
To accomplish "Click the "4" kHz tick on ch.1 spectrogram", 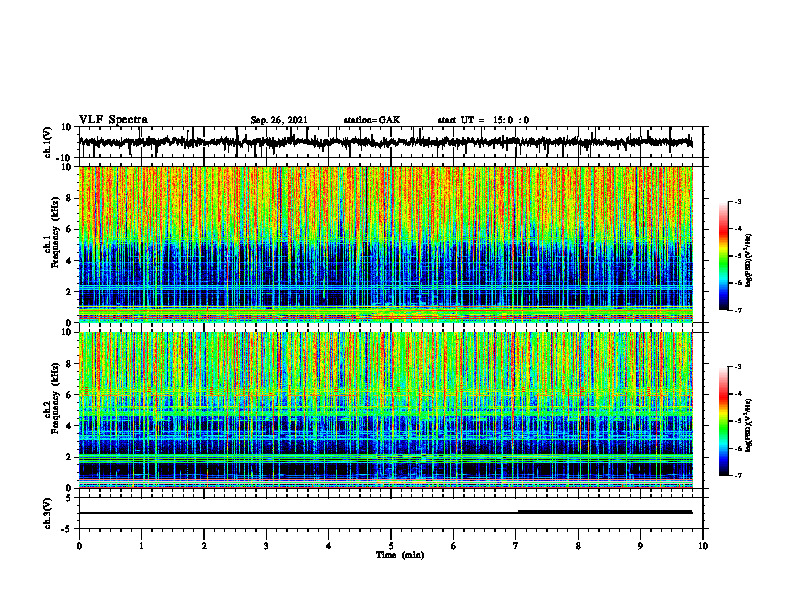I will point(70,261).
